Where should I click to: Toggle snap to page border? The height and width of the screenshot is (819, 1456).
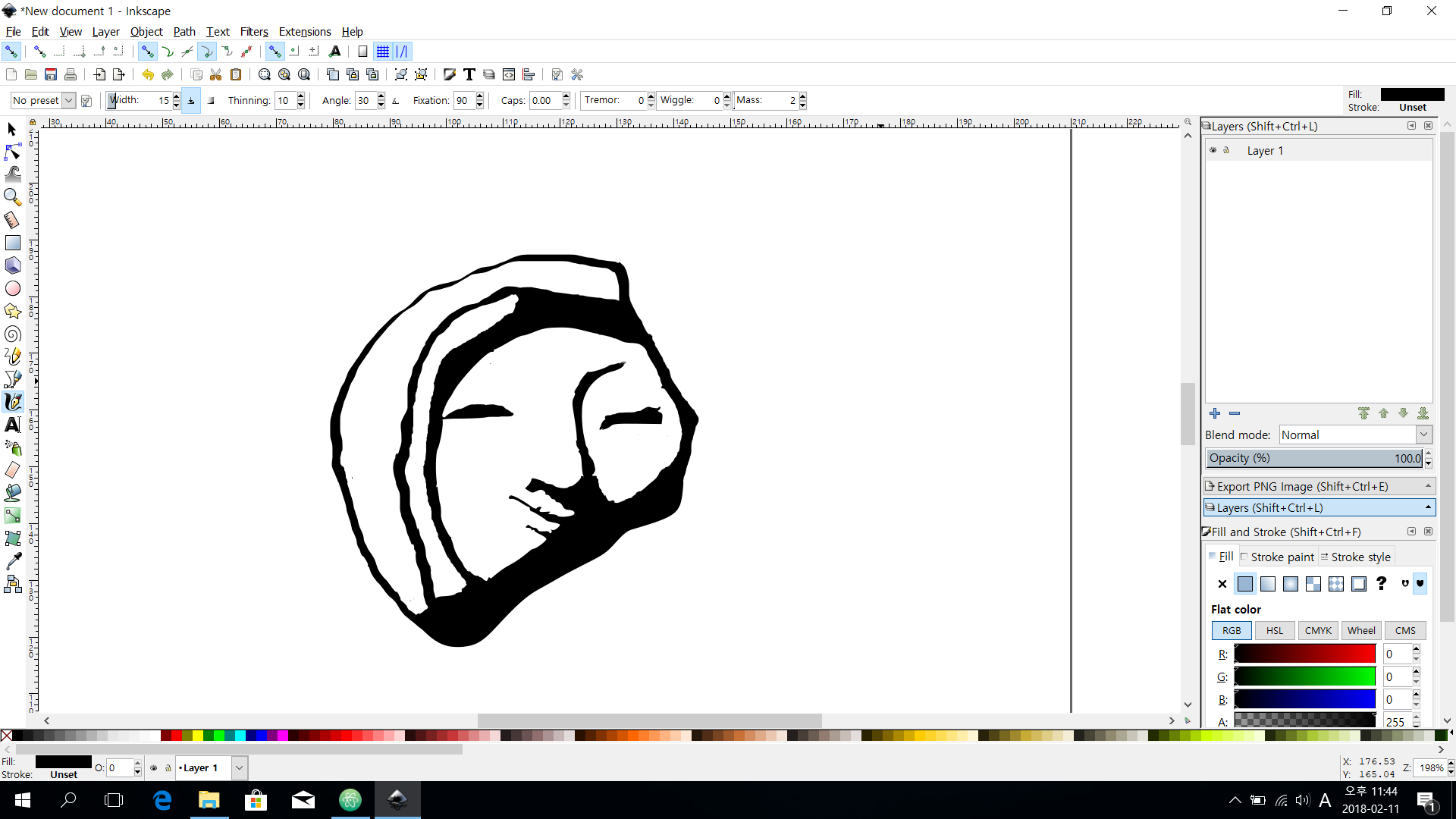tap(362, 52)
